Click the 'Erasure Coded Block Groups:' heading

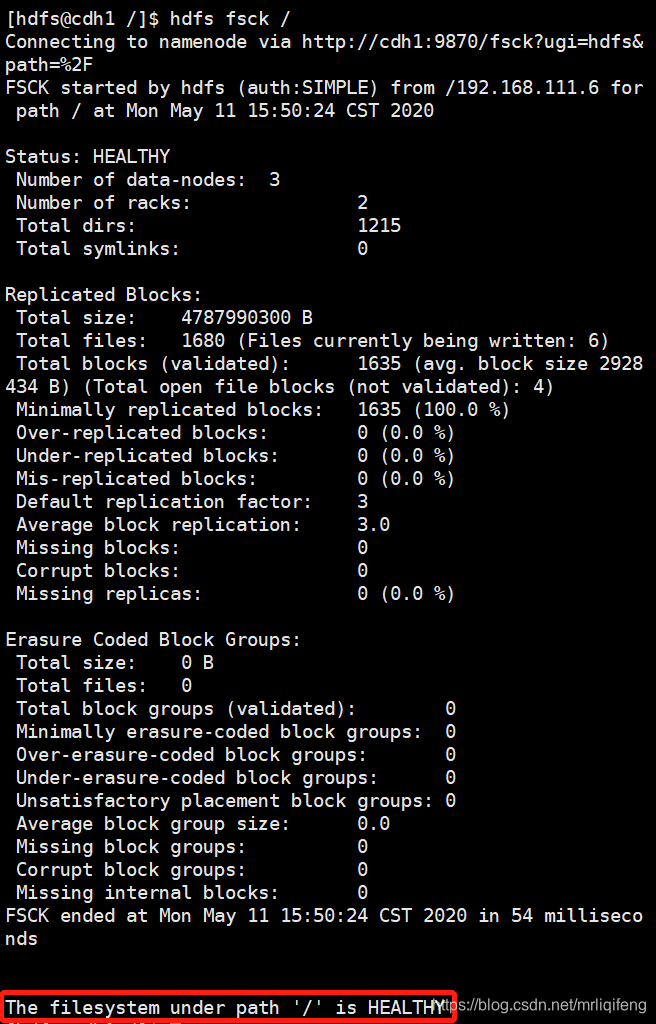(x=153, y=640)
